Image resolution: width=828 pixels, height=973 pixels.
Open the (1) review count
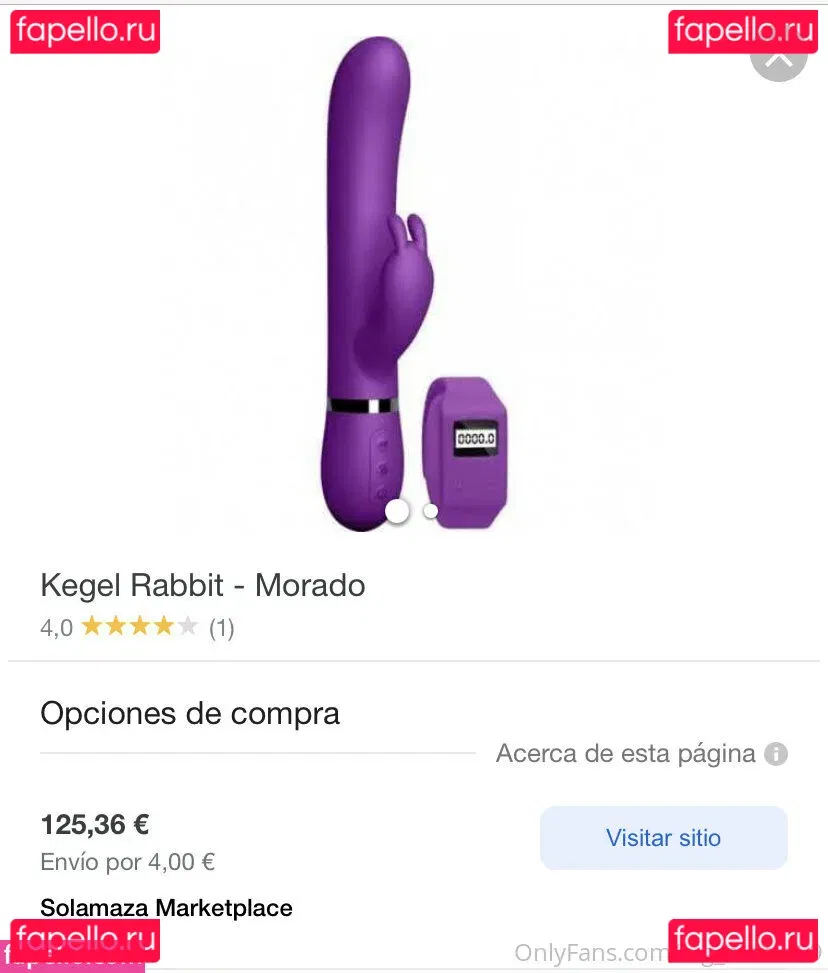[222, 628]
